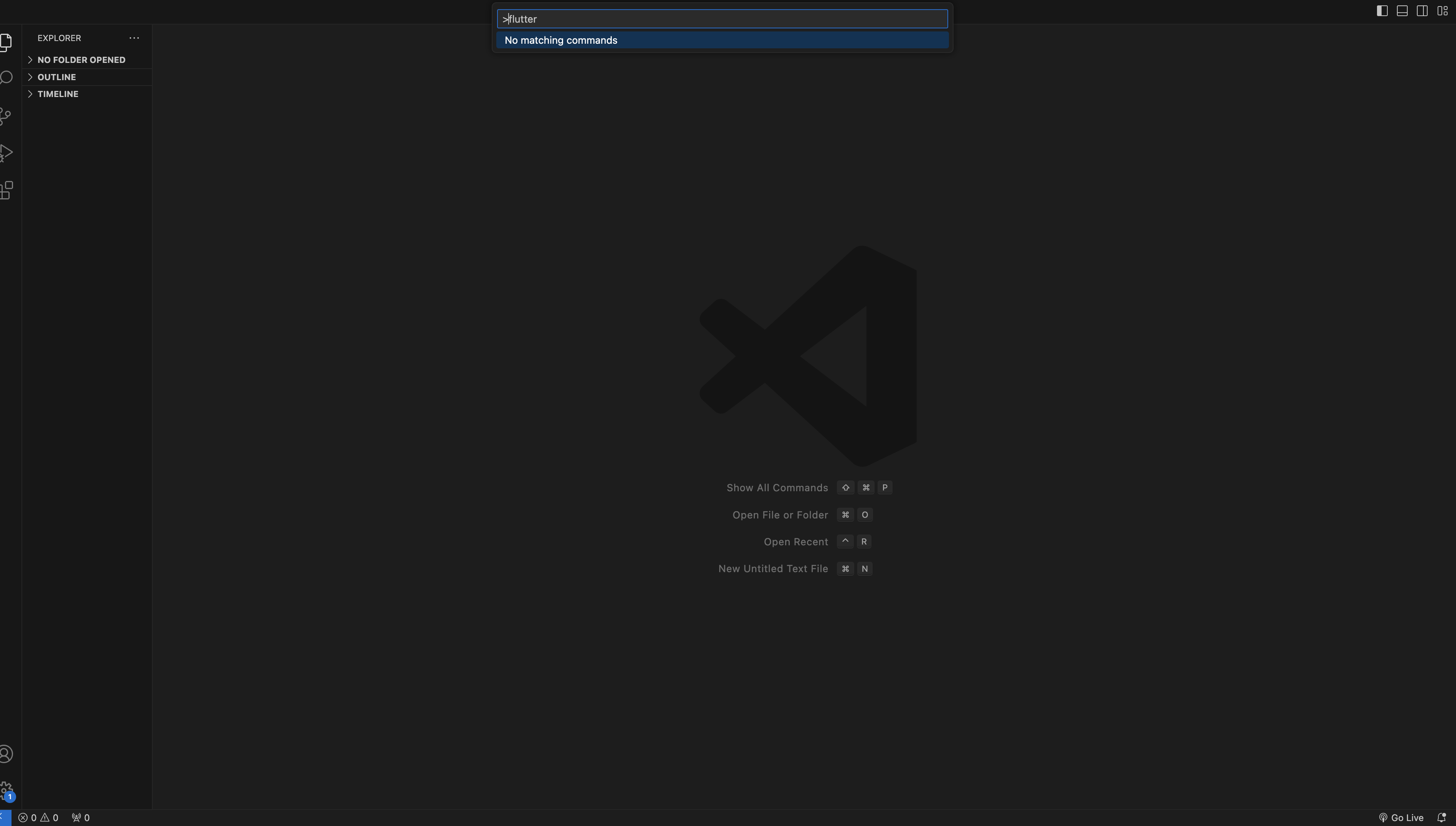Open the remote window indicator in status bar
Viewport: 1456px width, 826px height.
5,818
